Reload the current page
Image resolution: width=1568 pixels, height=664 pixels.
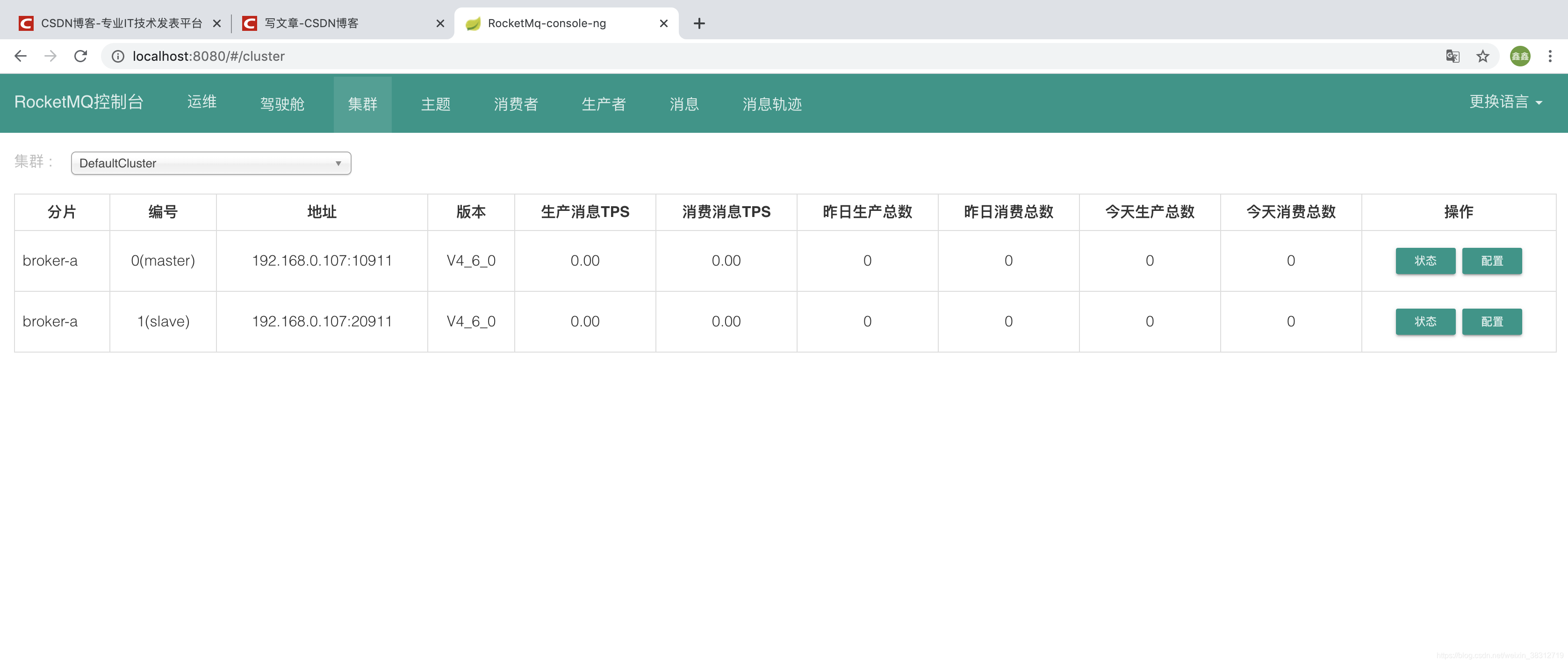coord(80,56)
